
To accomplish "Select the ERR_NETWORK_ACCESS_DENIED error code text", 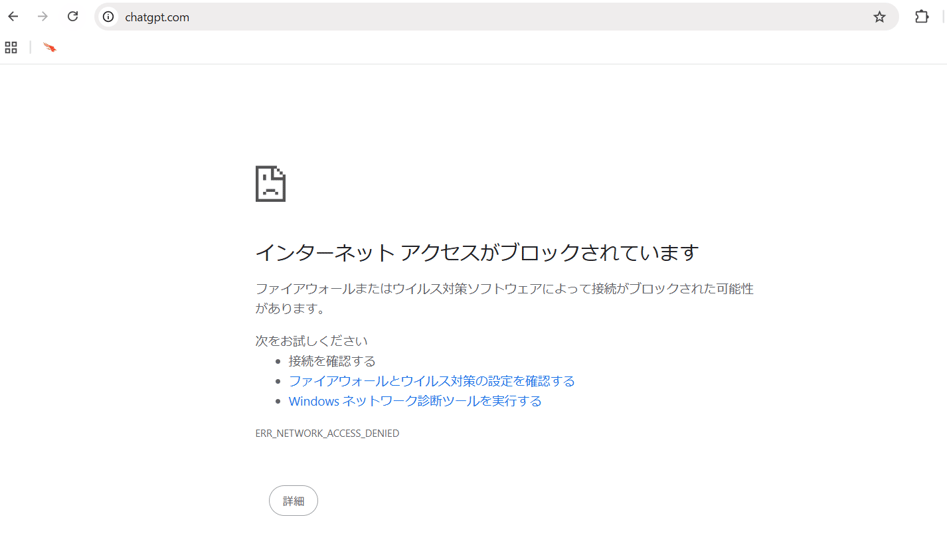I will tap(327, 433).
